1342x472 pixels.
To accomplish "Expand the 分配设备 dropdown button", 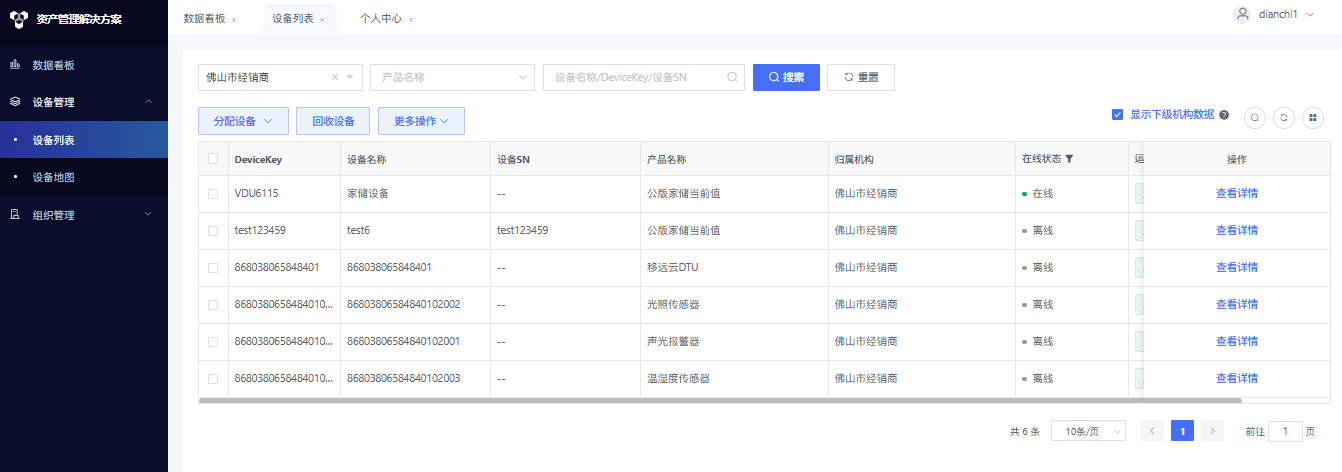I will coord(243,121).
